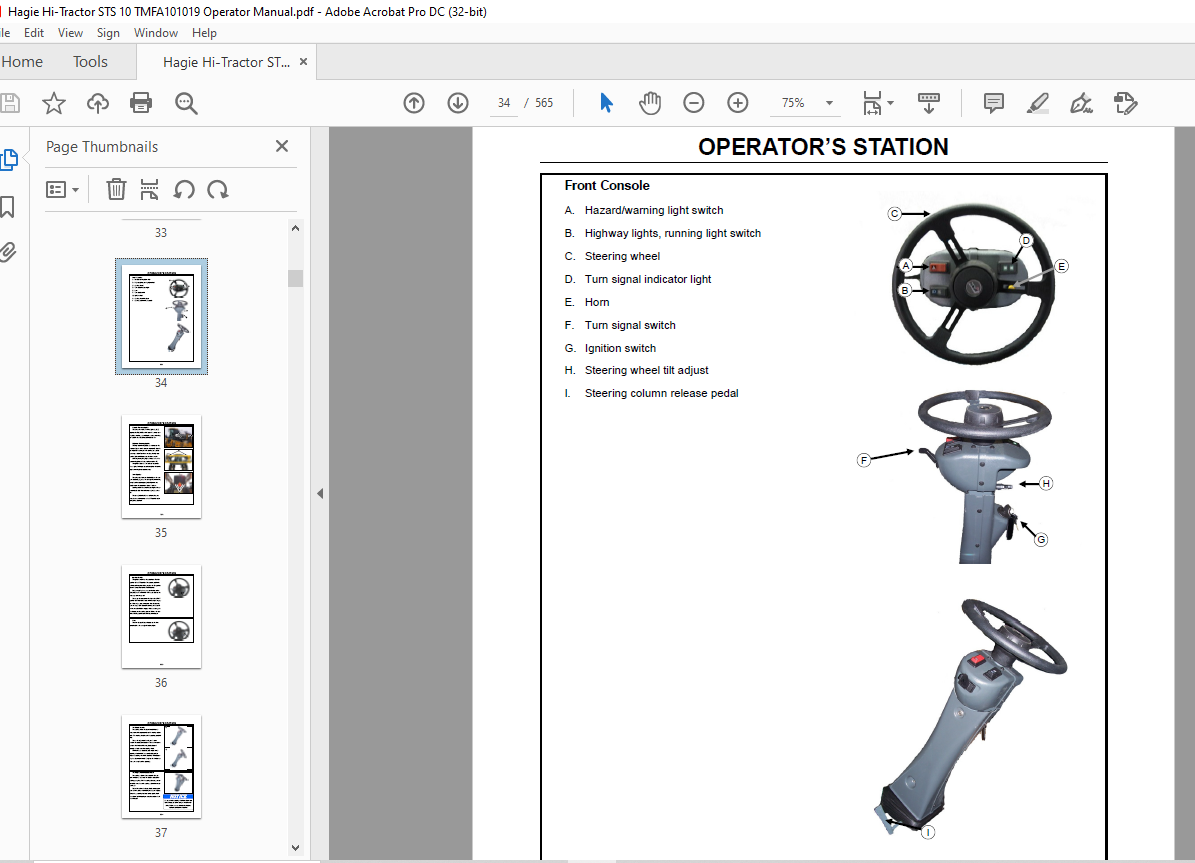
Task: Add a sticky note comment
Action: [x=994, y=103]
